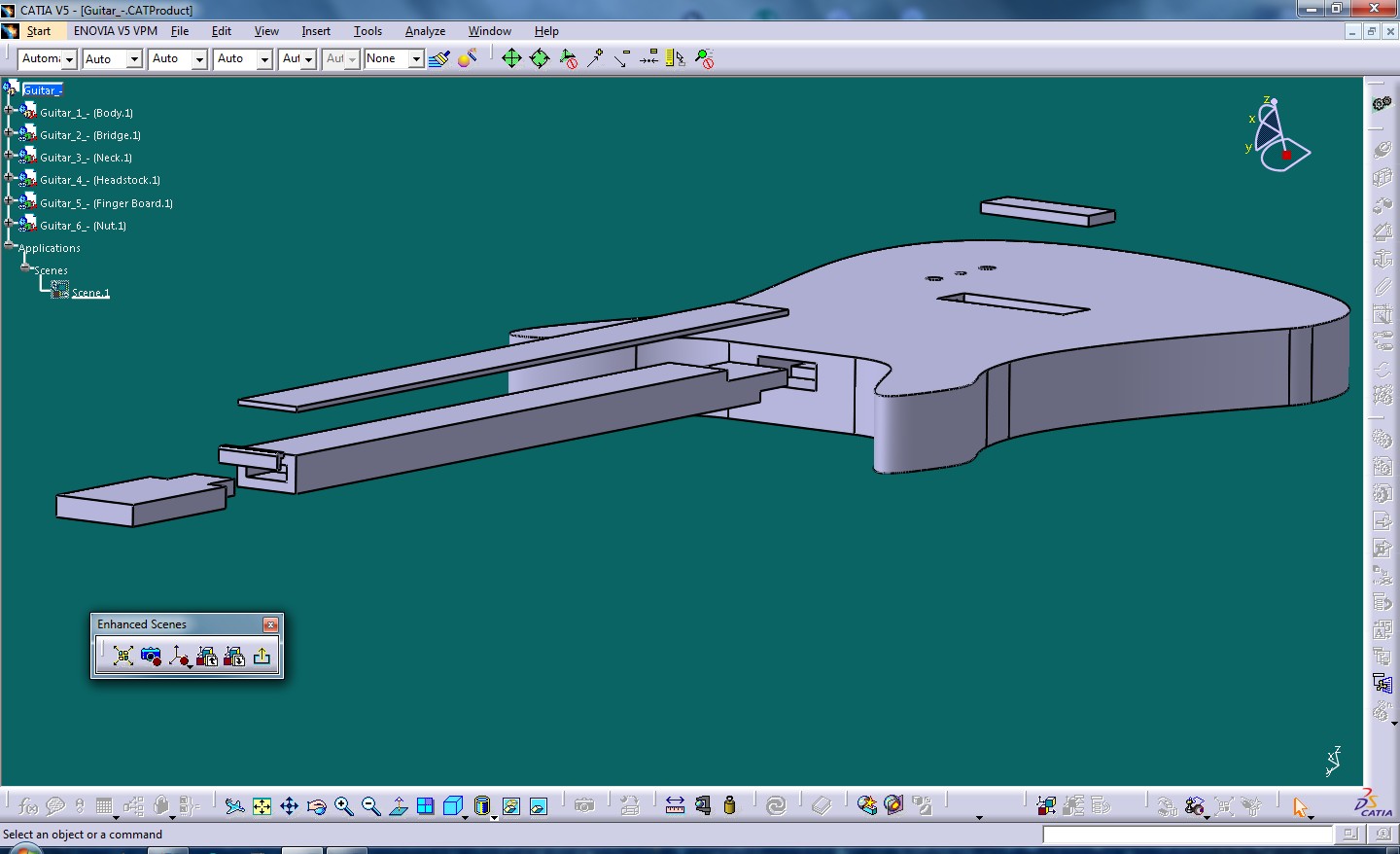The width and height of the screenshot is (1400, 854).
Task: Click the Windows Start orb
Action: [26, 849]
